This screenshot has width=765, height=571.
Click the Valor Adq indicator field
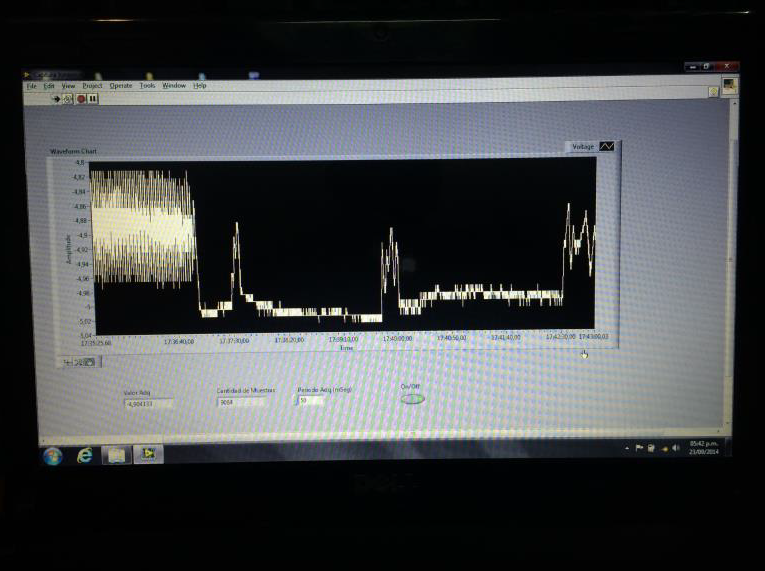(148, 404)
